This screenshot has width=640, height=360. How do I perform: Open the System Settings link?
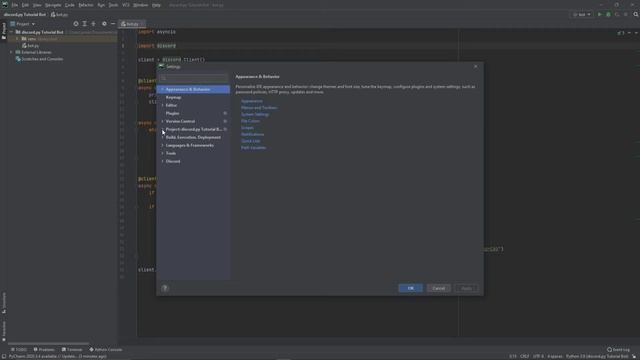(255, 114)
